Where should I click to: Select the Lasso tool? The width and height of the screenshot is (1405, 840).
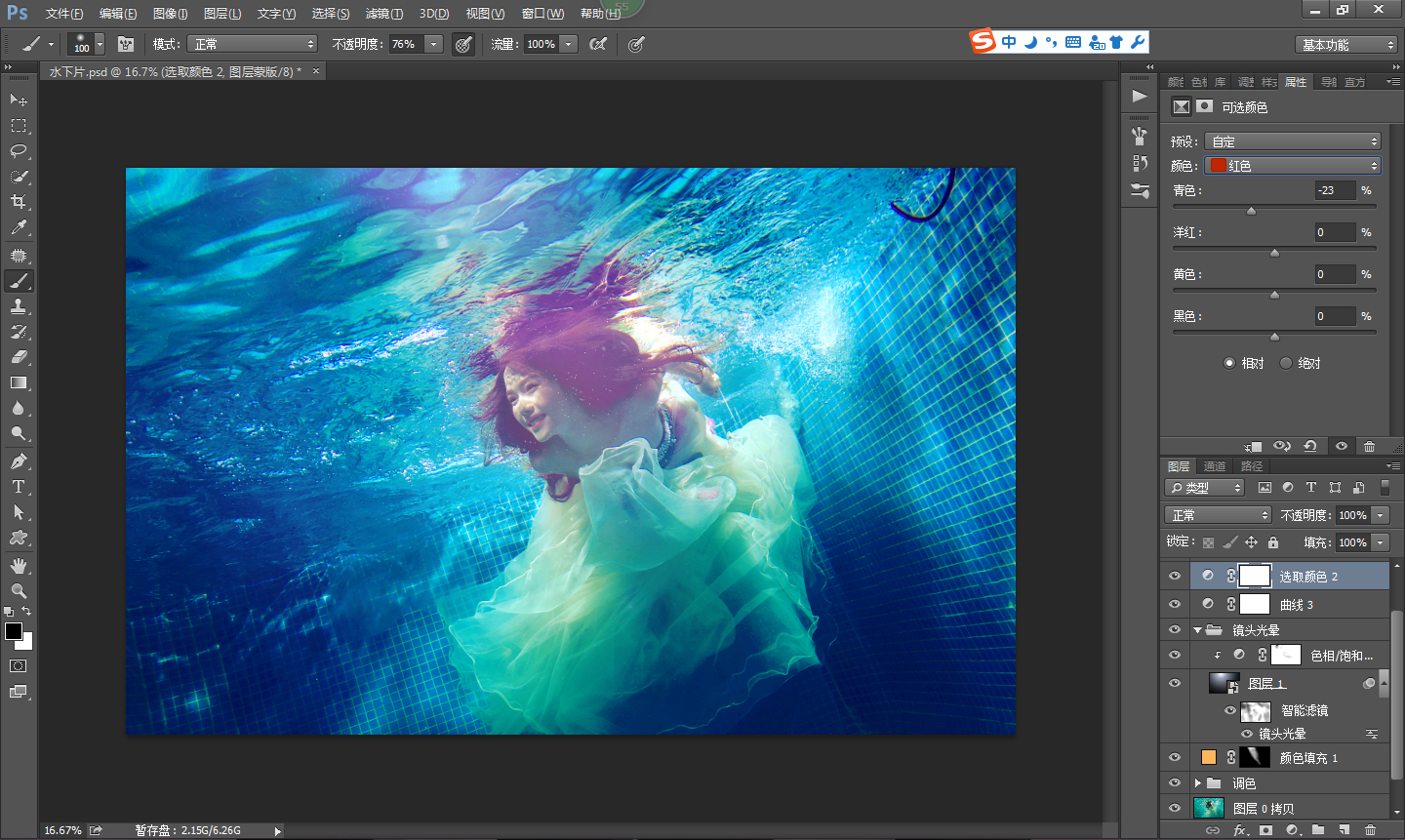click(18, 151)
